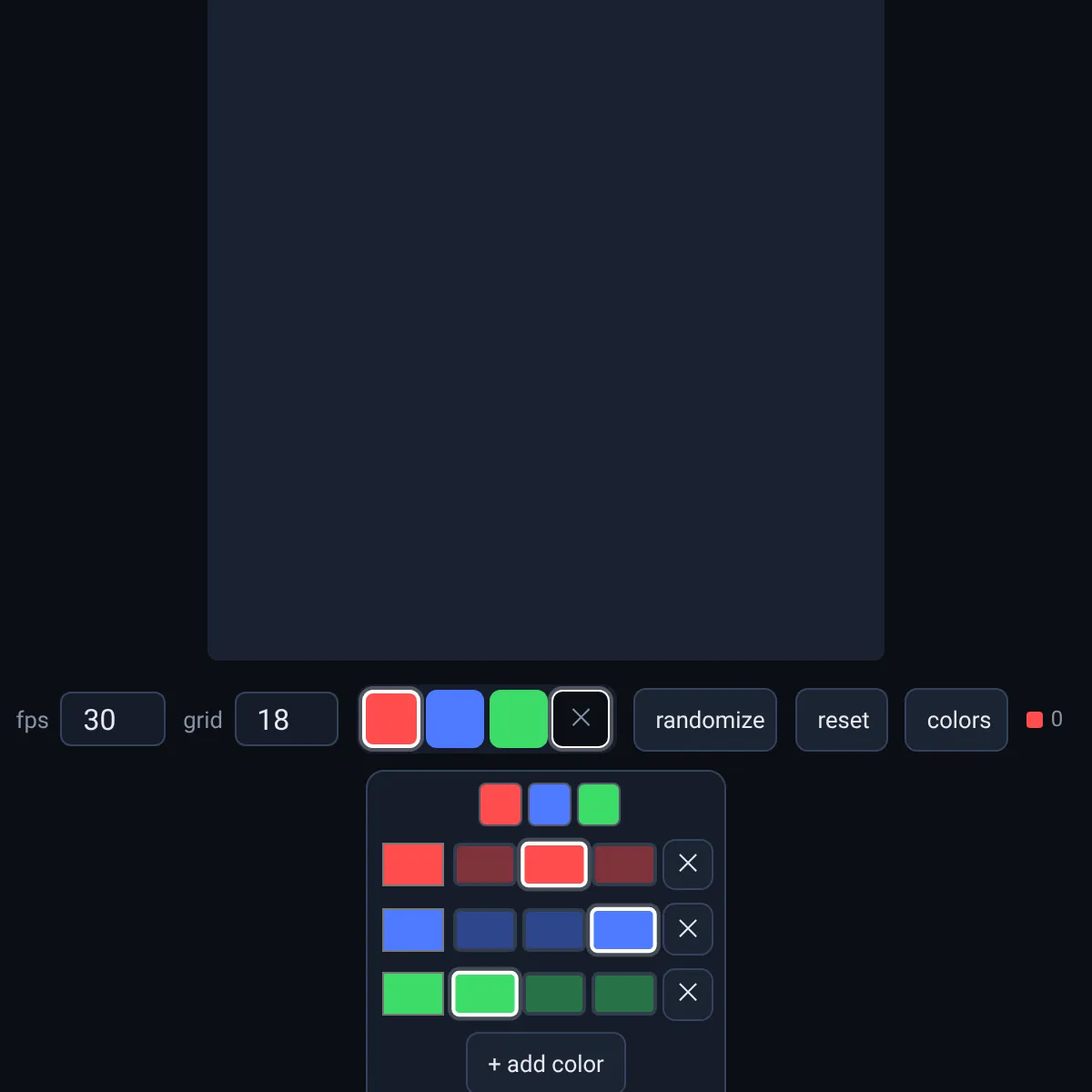
Task: Toggle highlighted blue cell in blue row
Action: 623,930
